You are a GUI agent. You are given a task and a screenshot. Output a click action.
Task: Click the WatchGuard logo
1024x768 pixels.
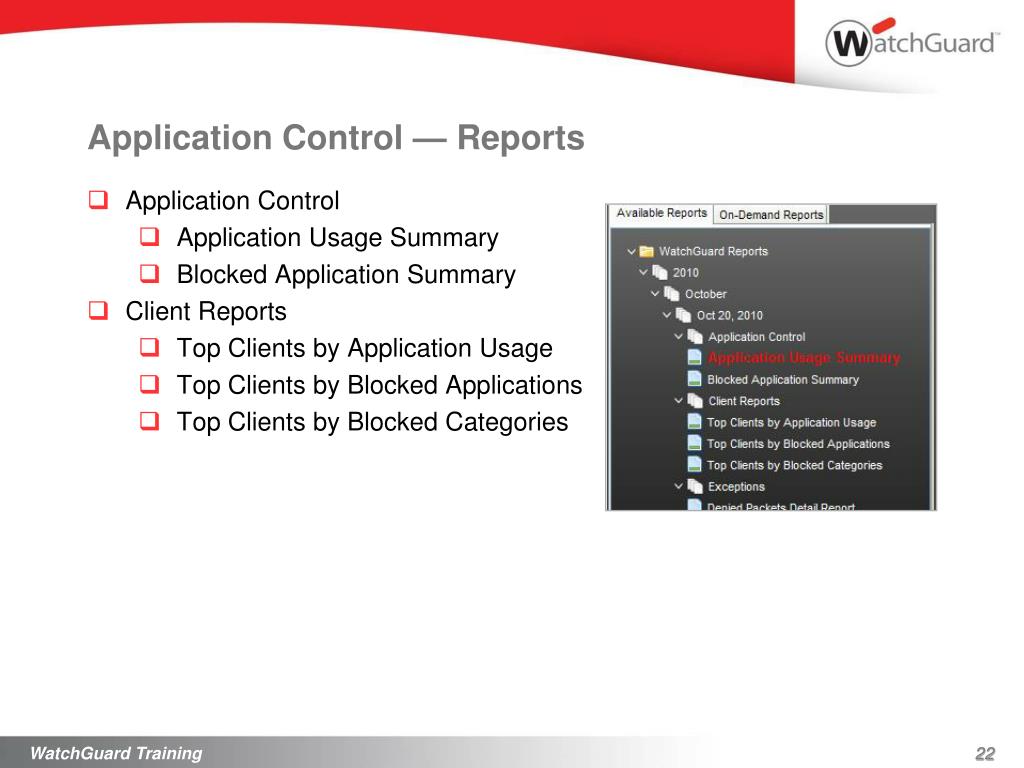tap(912, 43)
